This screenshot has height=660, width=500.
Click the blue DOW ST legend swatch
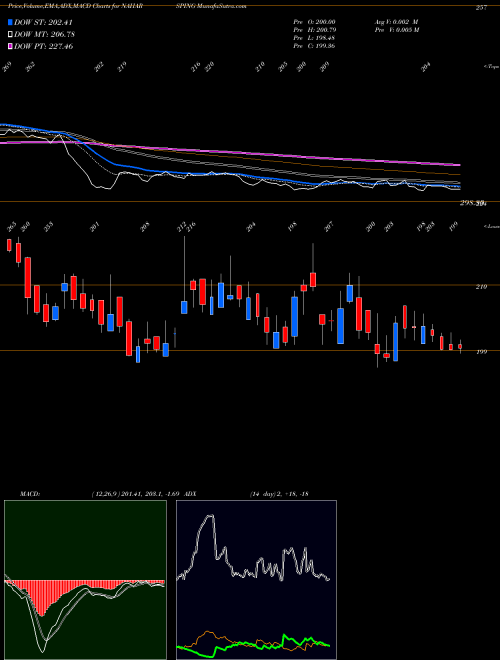[10, 22]
